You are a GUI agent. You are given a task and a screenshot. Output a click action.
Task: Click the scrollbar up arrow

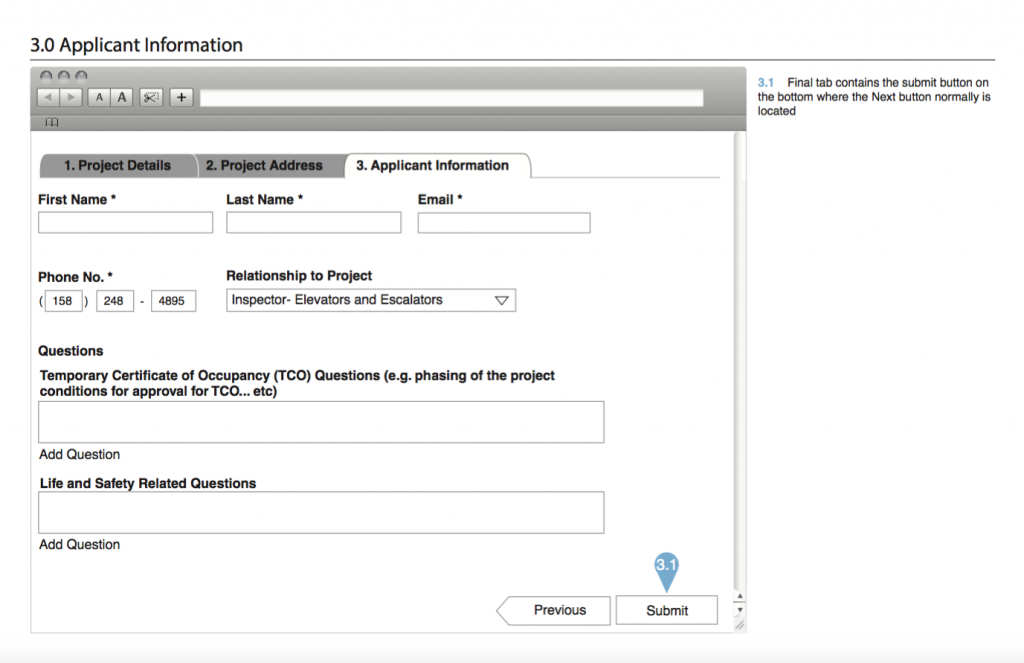739,598
